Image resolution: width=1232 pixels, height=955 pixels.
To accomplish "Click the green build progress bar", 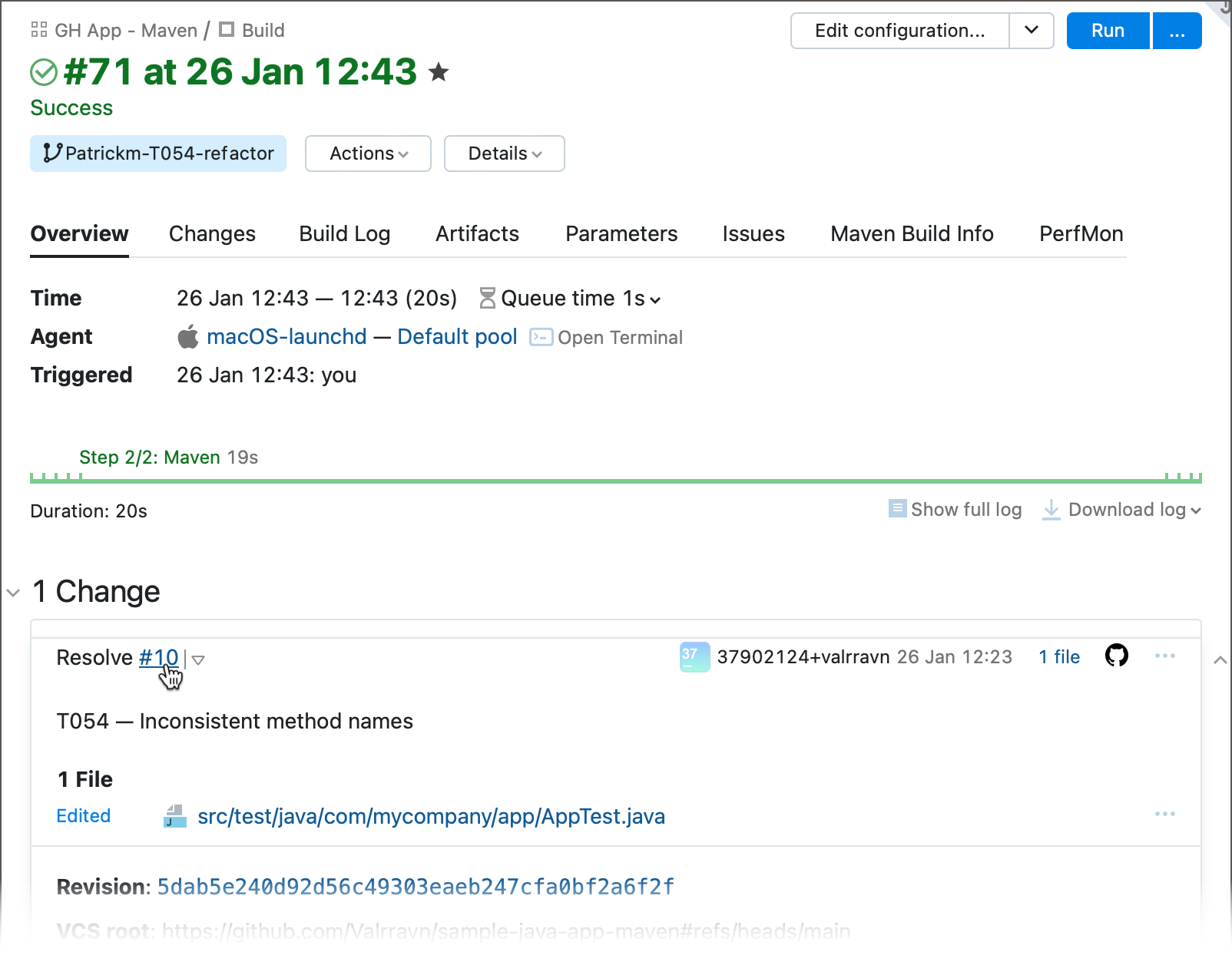I will tap(614, 479).
